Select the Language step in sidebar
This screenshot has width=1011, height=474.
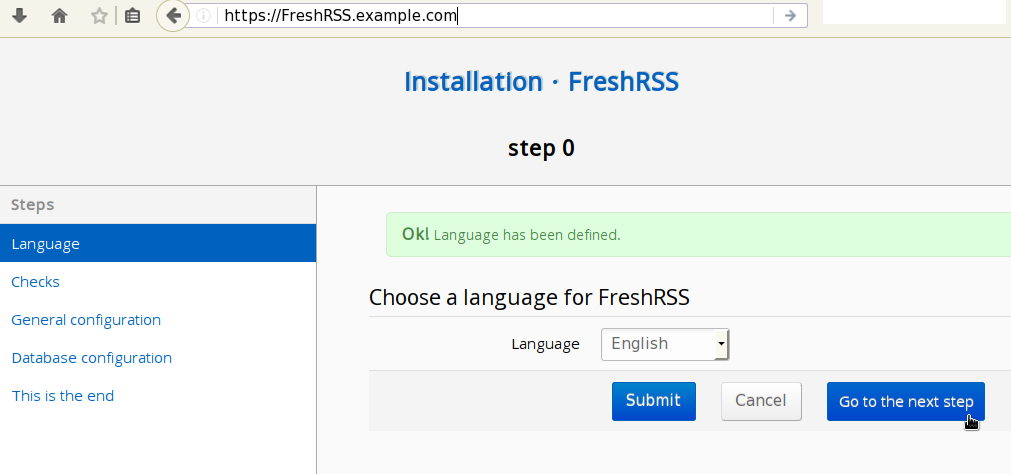pyautogui.click(x=46, y=243)
